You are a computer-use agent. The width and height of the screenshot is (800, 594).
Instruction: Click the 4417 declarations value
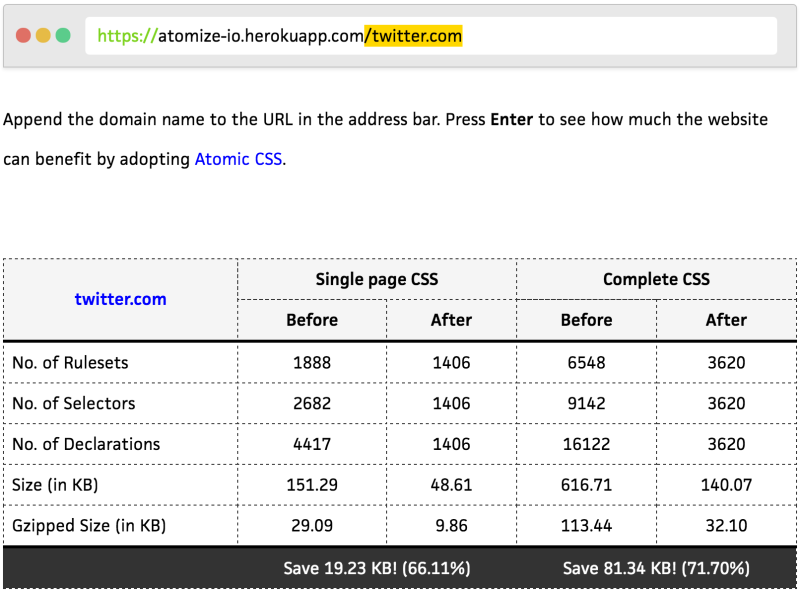(x=312, y=444)
